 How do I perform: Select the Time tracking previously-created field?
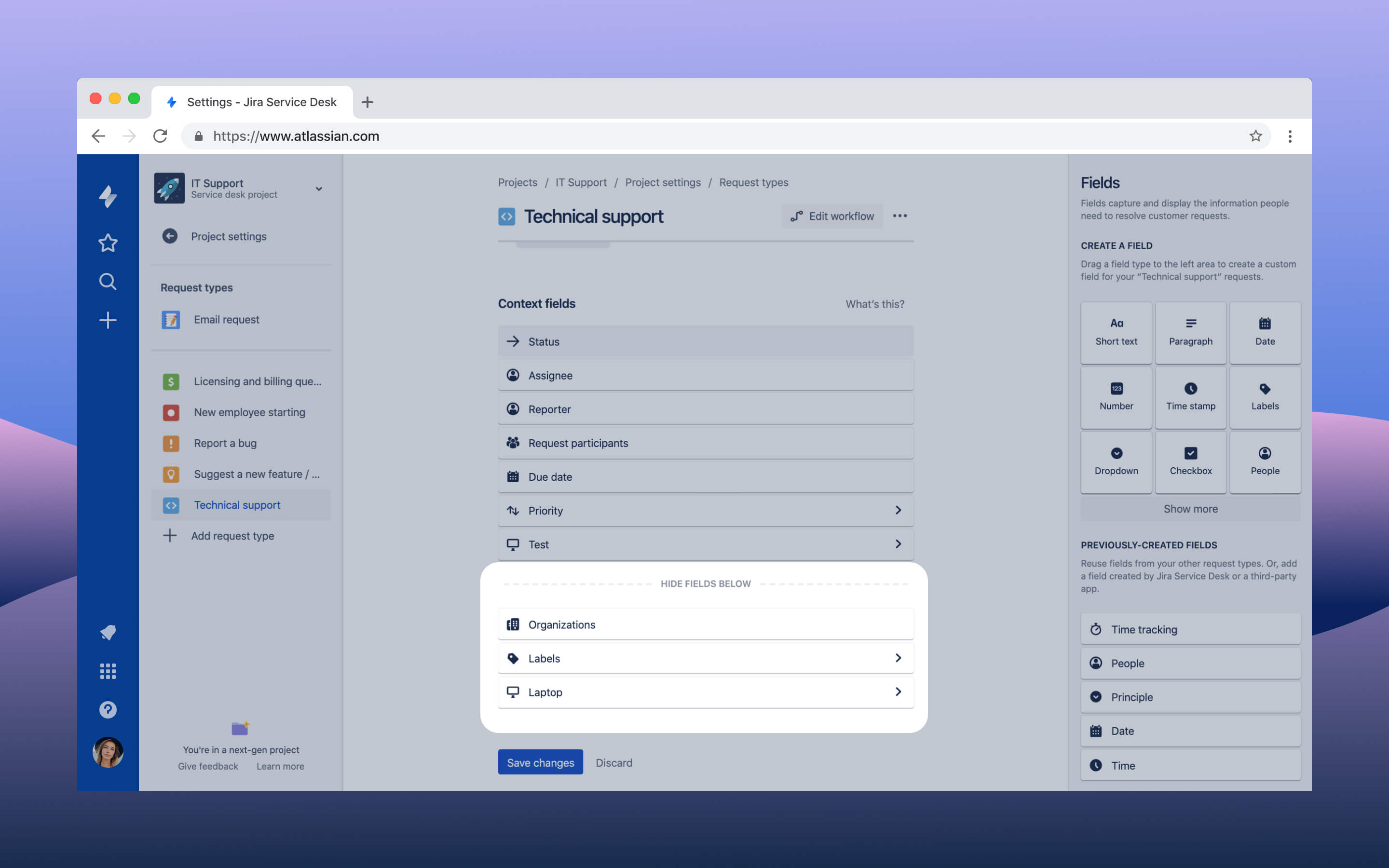(1190, 629)
